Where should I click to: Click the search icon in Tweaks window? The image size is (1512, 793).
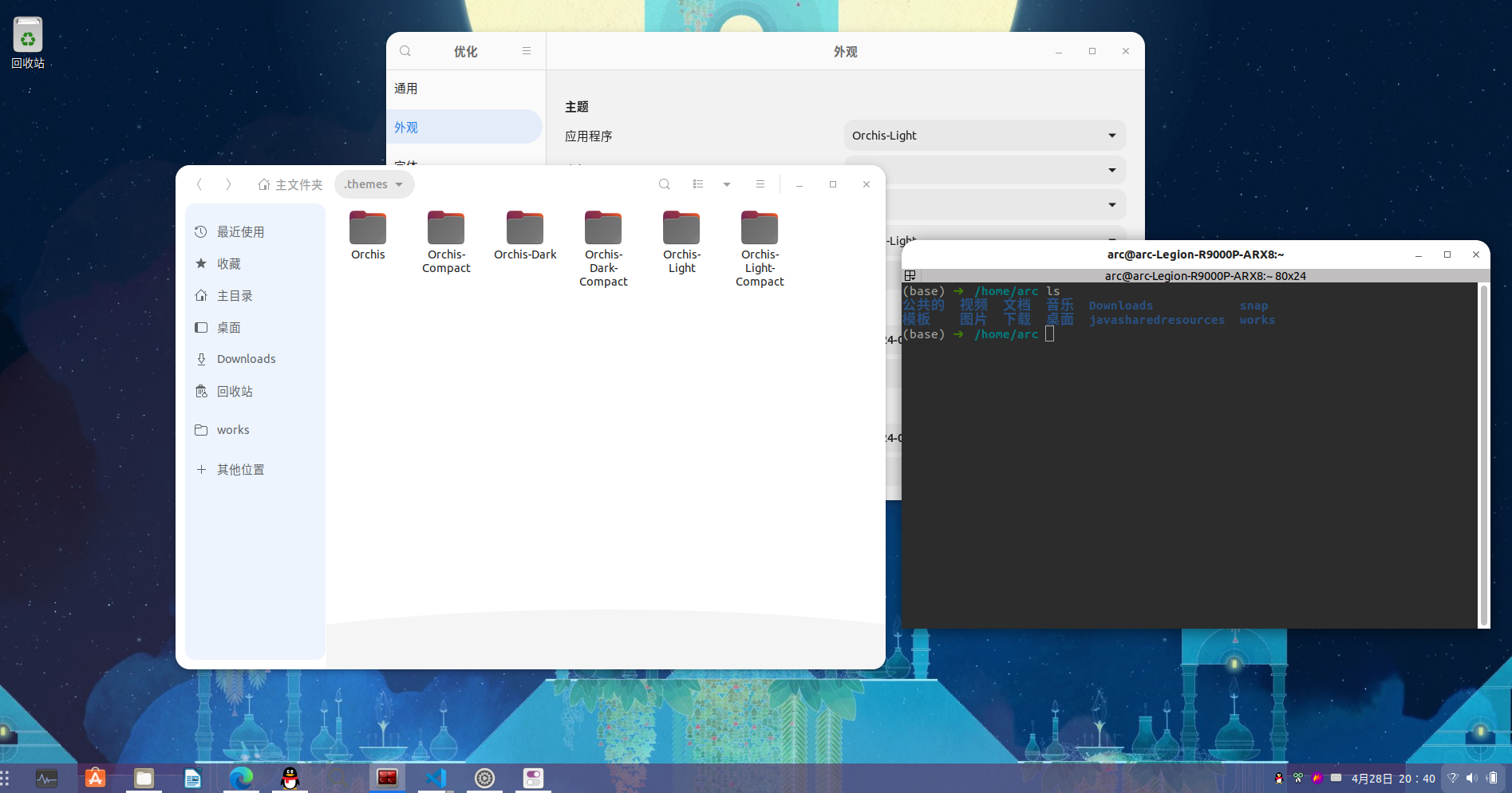[405, 51]
